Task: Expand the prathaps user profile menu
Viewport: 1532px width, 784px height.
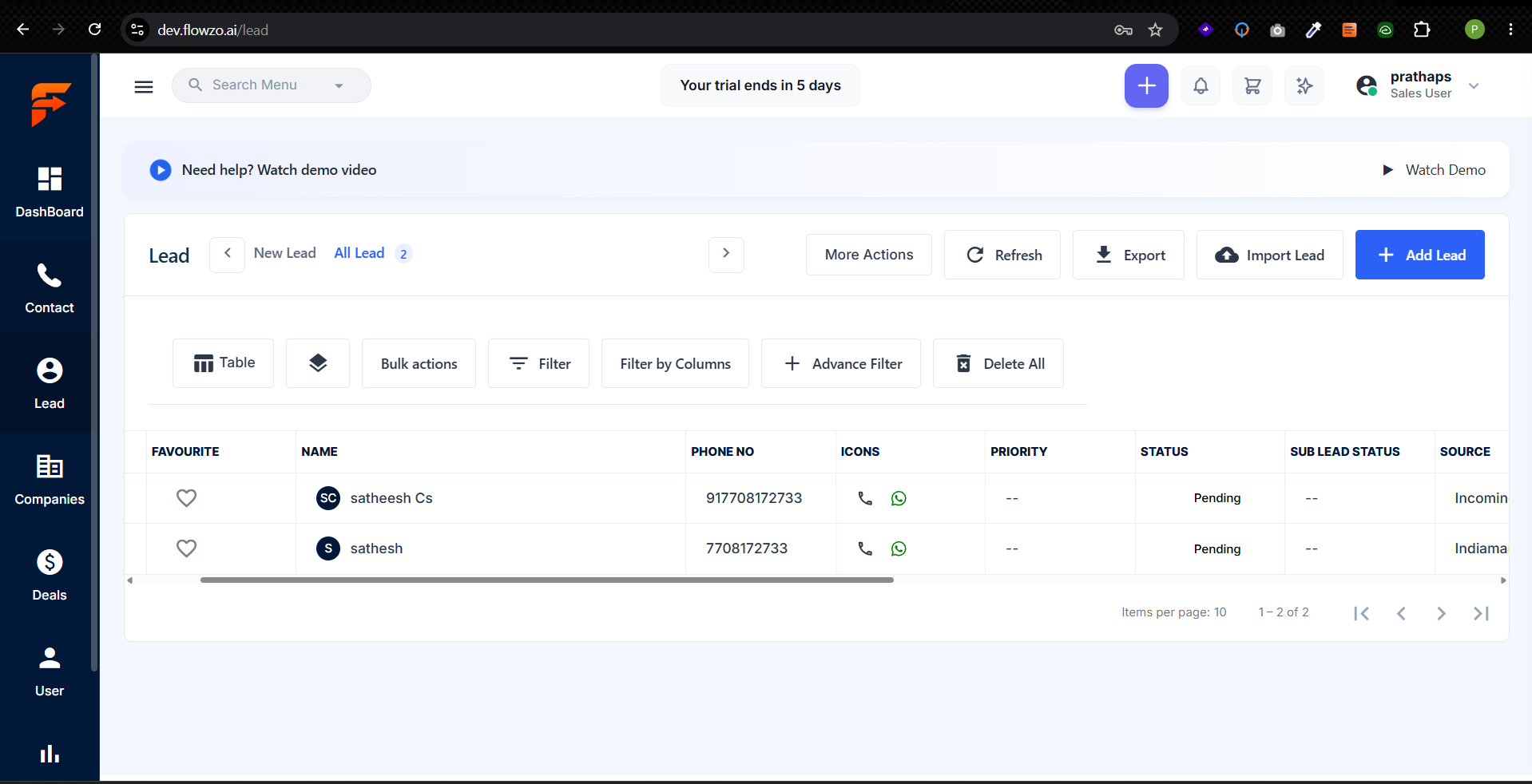Action: coord(1474,85)
